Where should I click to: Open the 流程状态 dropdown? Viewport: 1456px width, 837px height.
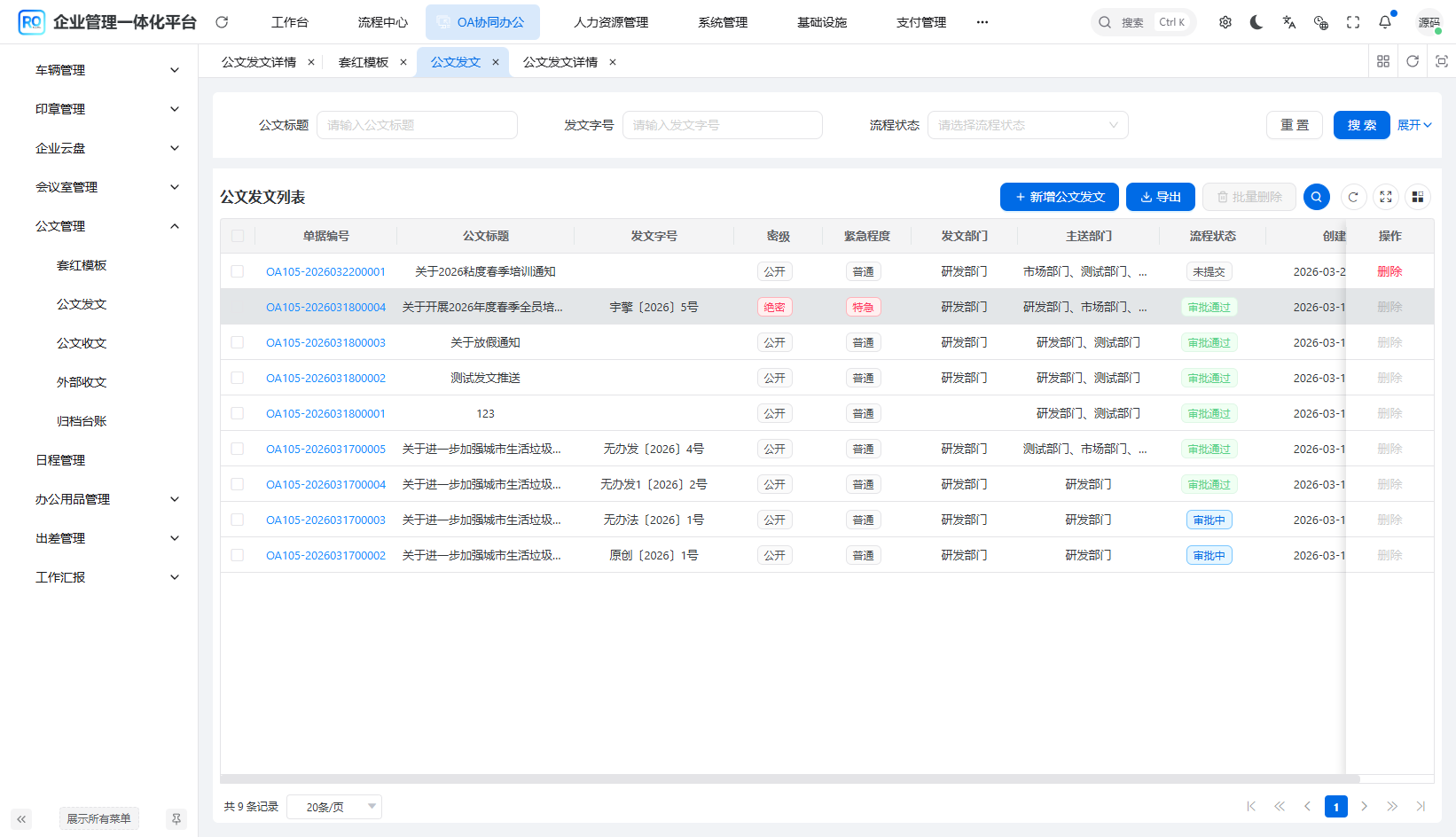tap(1027, 125)
